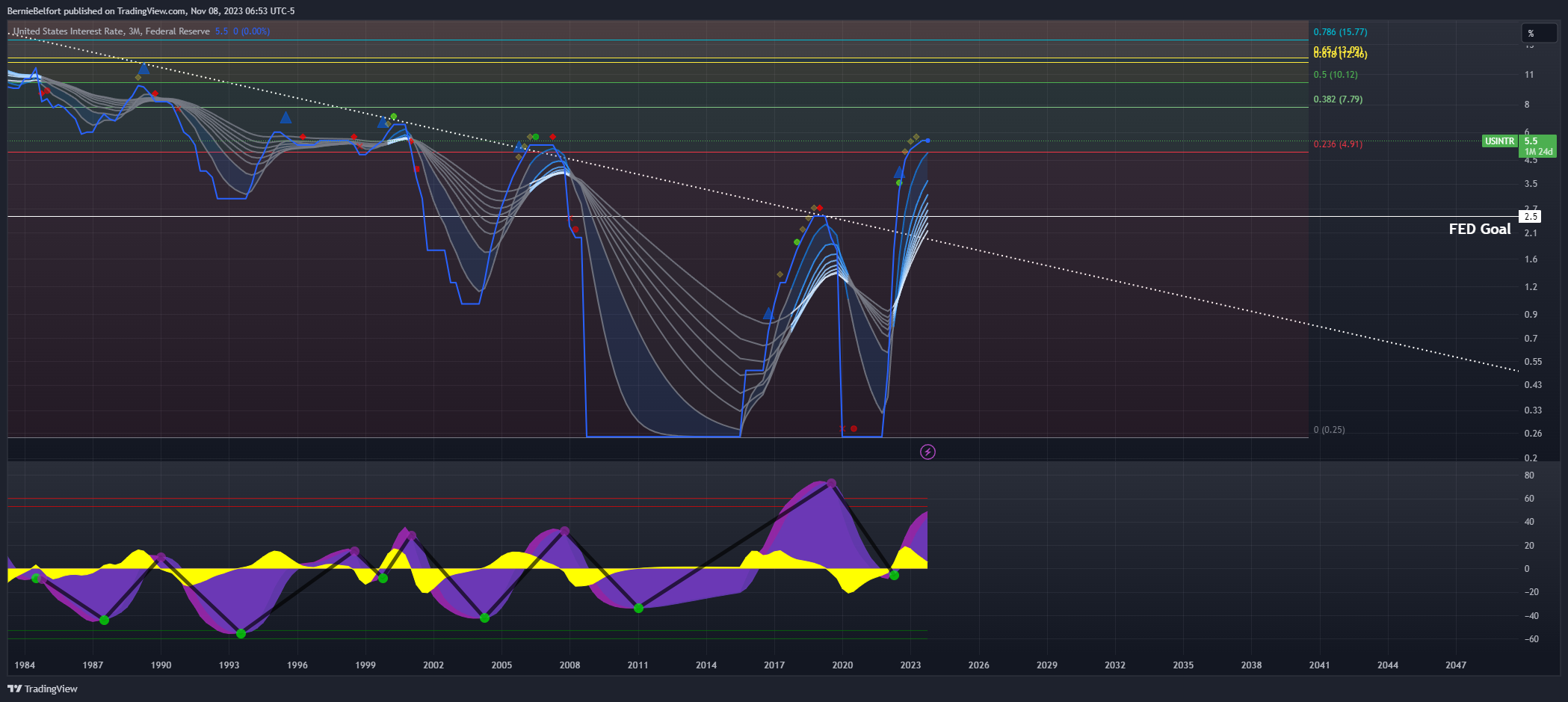
Task: Click the −60 value on oscillator axis
Action: 1531,639
